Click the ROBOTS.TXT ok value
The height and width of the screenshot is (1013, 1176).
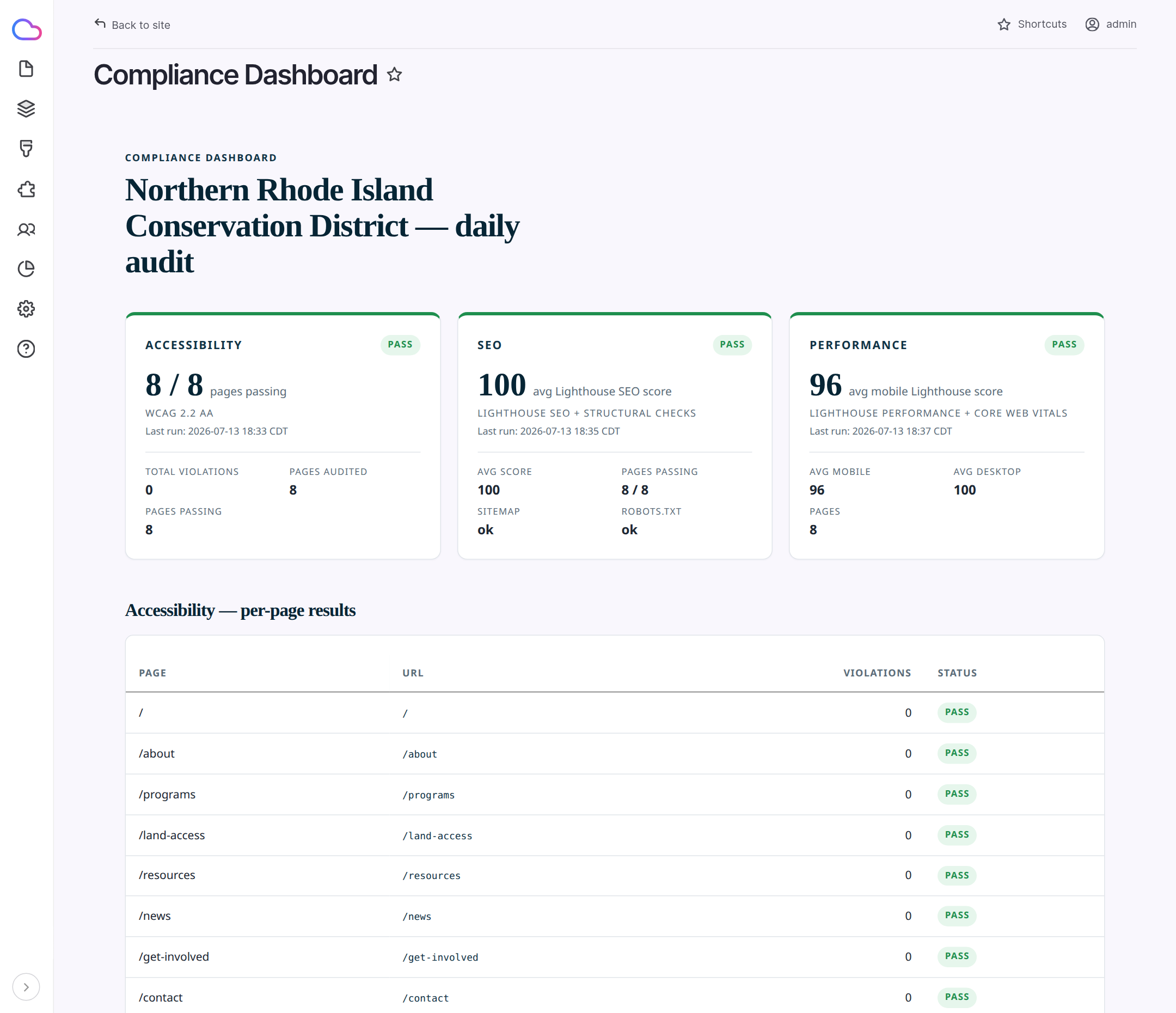629,530
